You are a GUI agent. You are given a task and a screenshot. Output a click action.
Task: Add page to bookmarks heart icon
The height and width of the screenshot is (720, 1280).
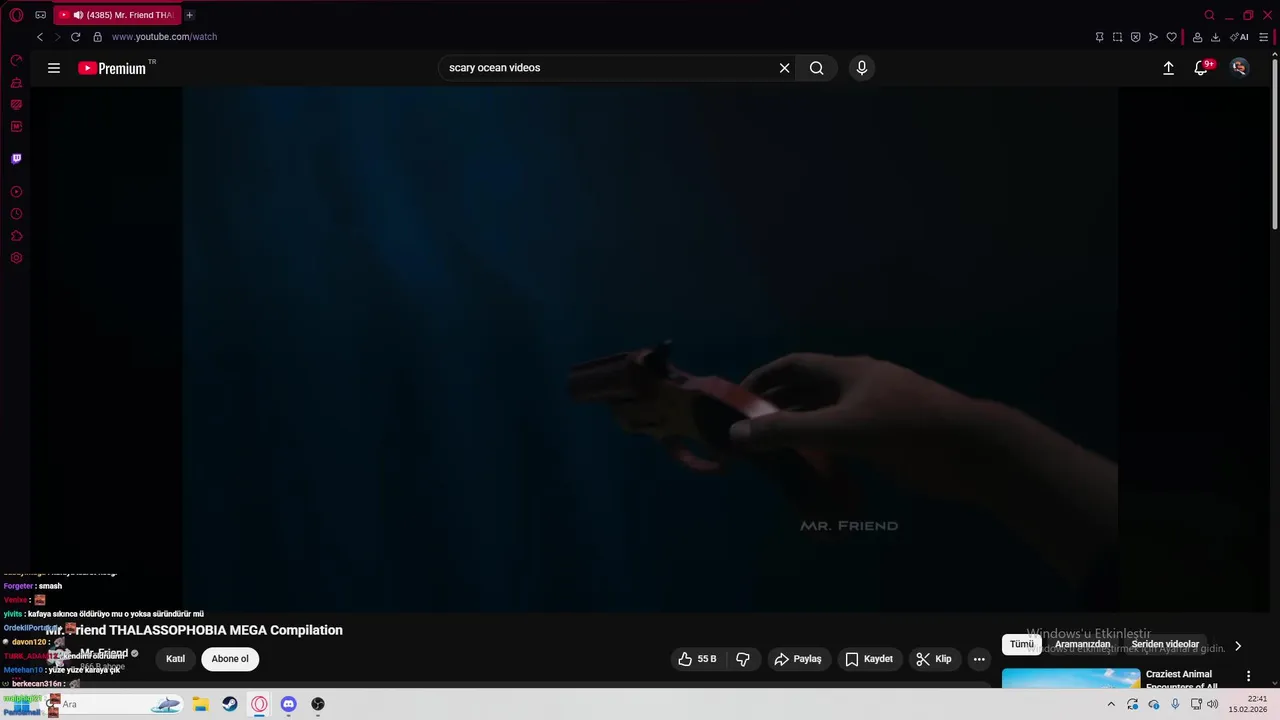tap(1171, 37)
